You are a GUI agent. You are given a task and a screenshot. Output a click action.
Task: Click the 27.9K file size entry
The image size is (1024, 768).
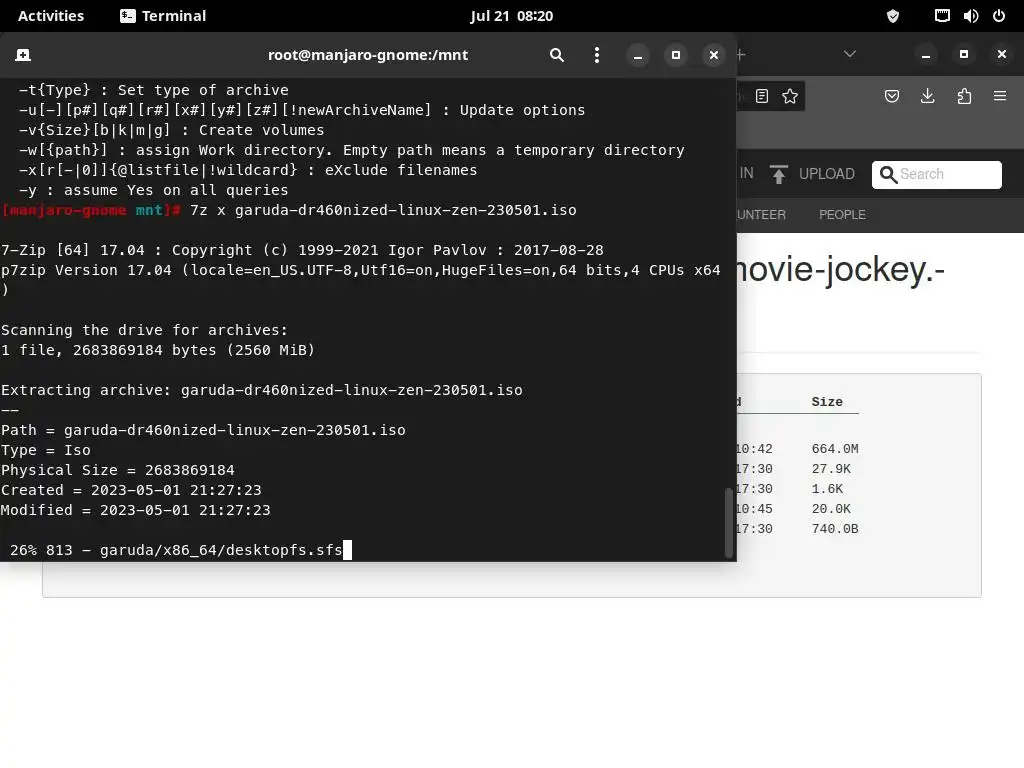tap(831, 469)
